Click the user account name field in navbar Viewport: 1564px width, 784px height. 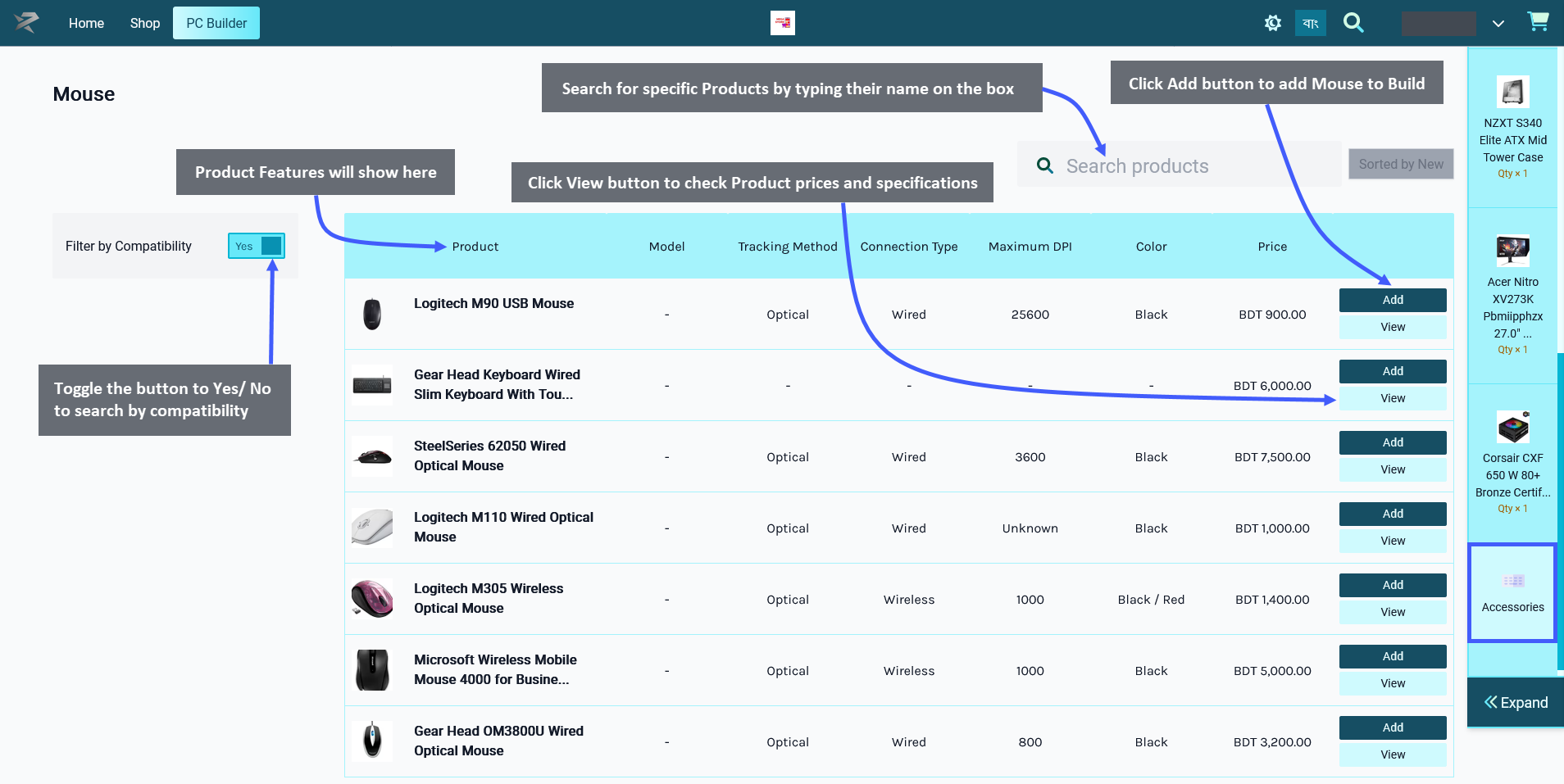click(1439, 23)
